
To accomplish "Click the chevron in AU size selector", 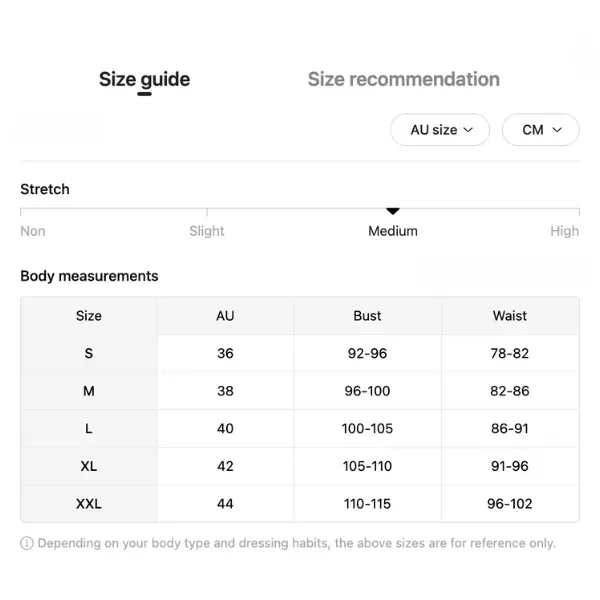I will tap(468, 130).
